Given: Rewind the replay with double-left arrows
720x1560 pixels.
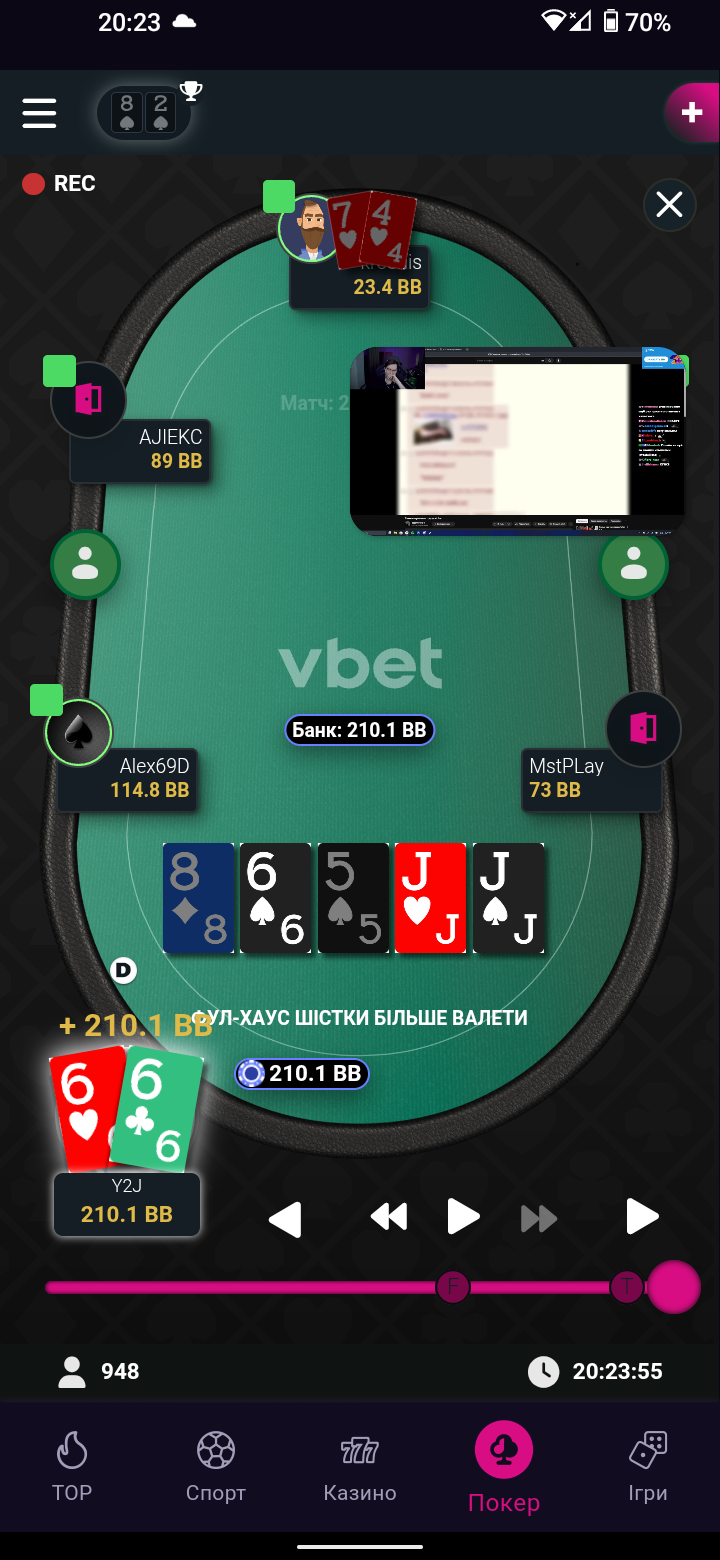Looking at the screenshot, I should (x=389, y=1217).
